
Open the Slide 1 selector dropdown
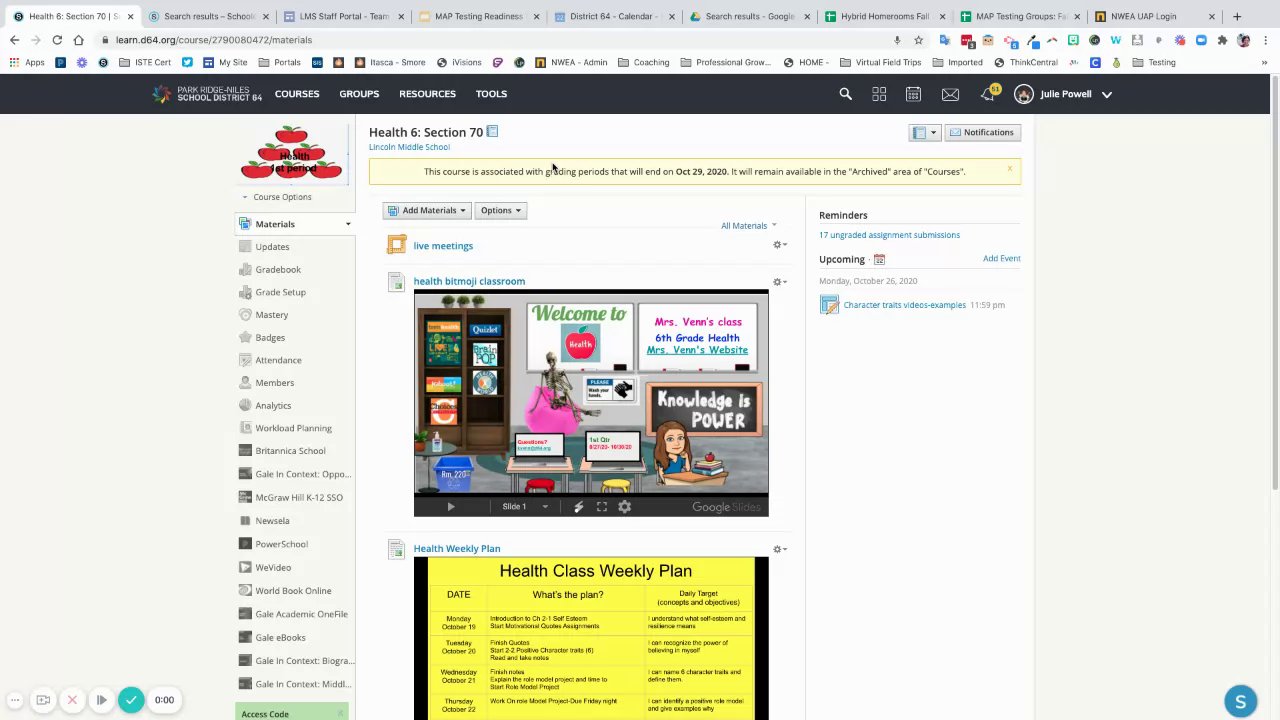pyautogui.click(x=526, y=507)
